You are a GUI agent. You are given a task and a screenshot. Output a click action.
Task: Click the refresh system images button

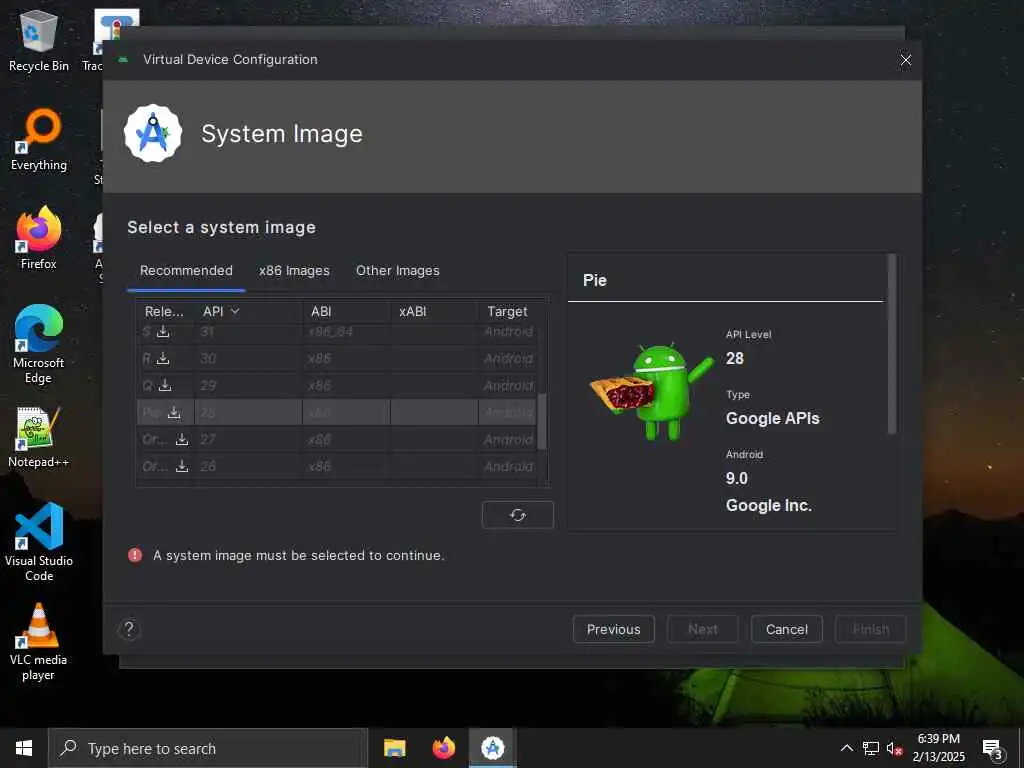click(x=518, y=515)
